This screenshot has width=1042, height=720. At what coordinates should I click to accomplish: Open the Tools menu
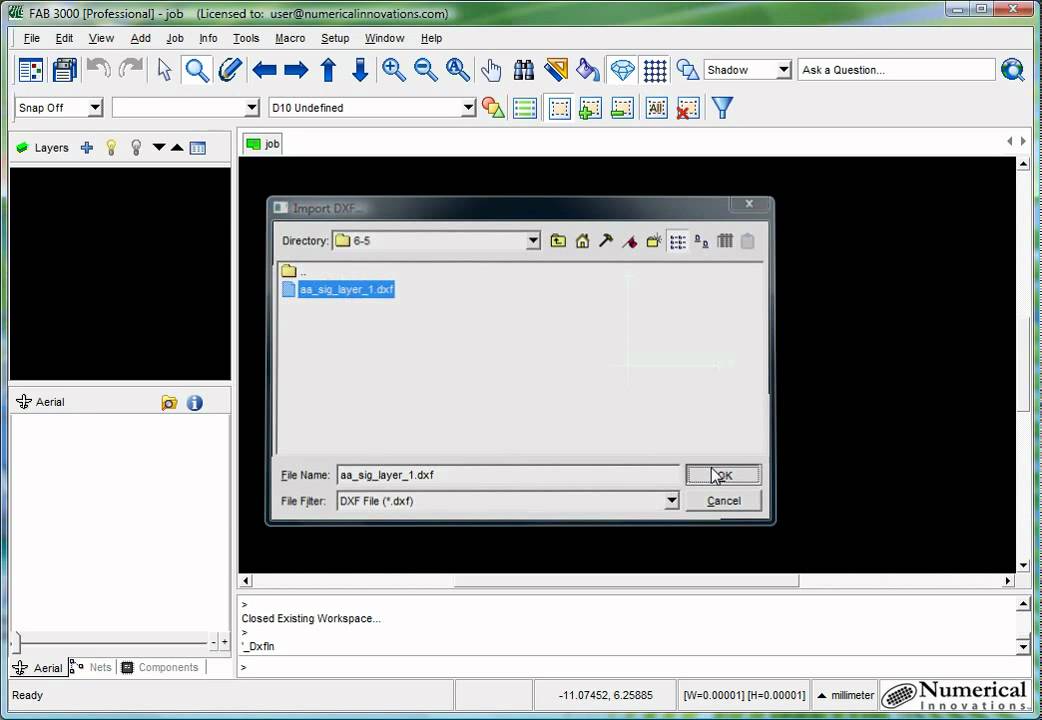[x=246, y=38]
